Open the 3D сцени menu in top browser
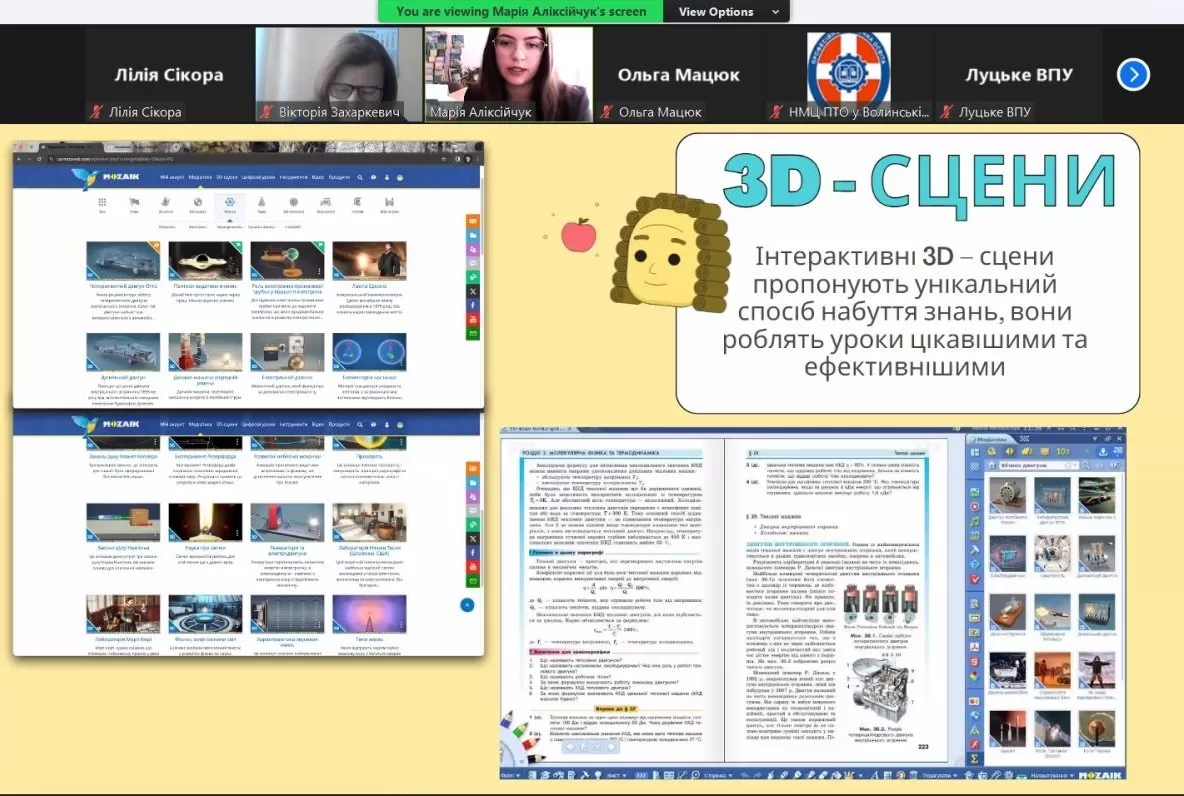This screenshot has width=1184, height=796. (x=227, y=176)
